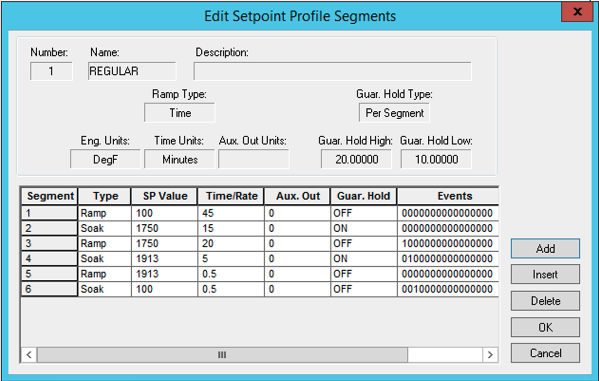Click the right scroll arrow
The height and width of the screenshot is (381, 599).
point(490,355)
